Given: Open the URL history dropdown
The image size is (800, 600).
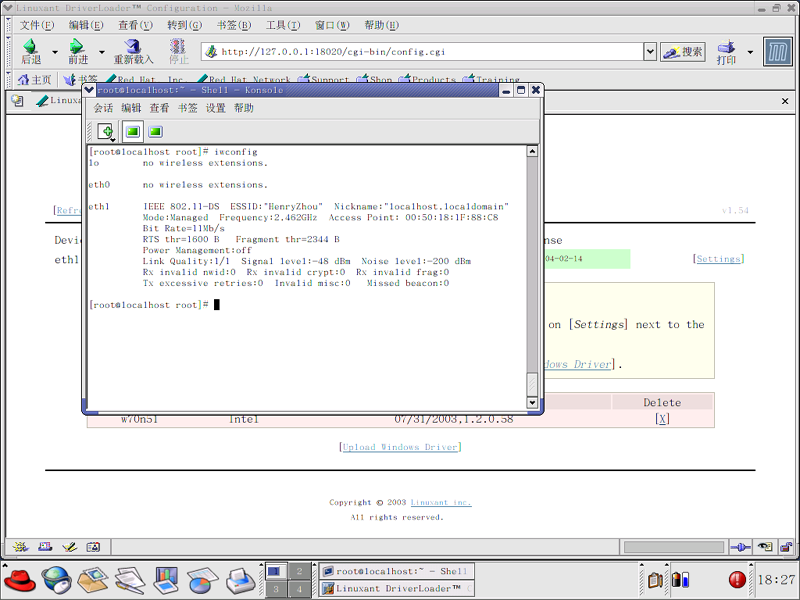Looking at the screenshot, I should [649, 52].
